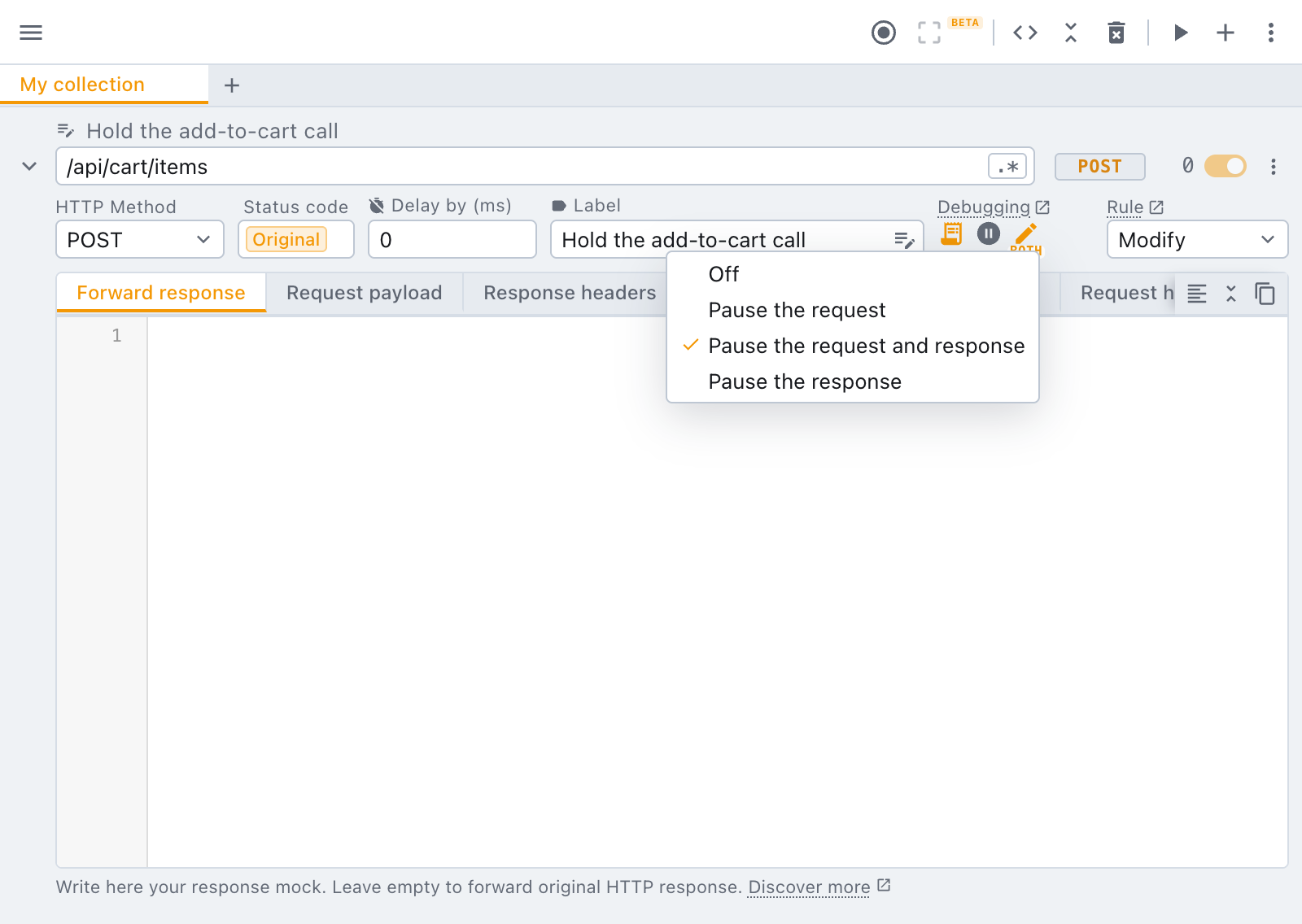Screen dimensions: 1302x924
Task: Copy editor content with copy icon
Action: [1265, 294]
